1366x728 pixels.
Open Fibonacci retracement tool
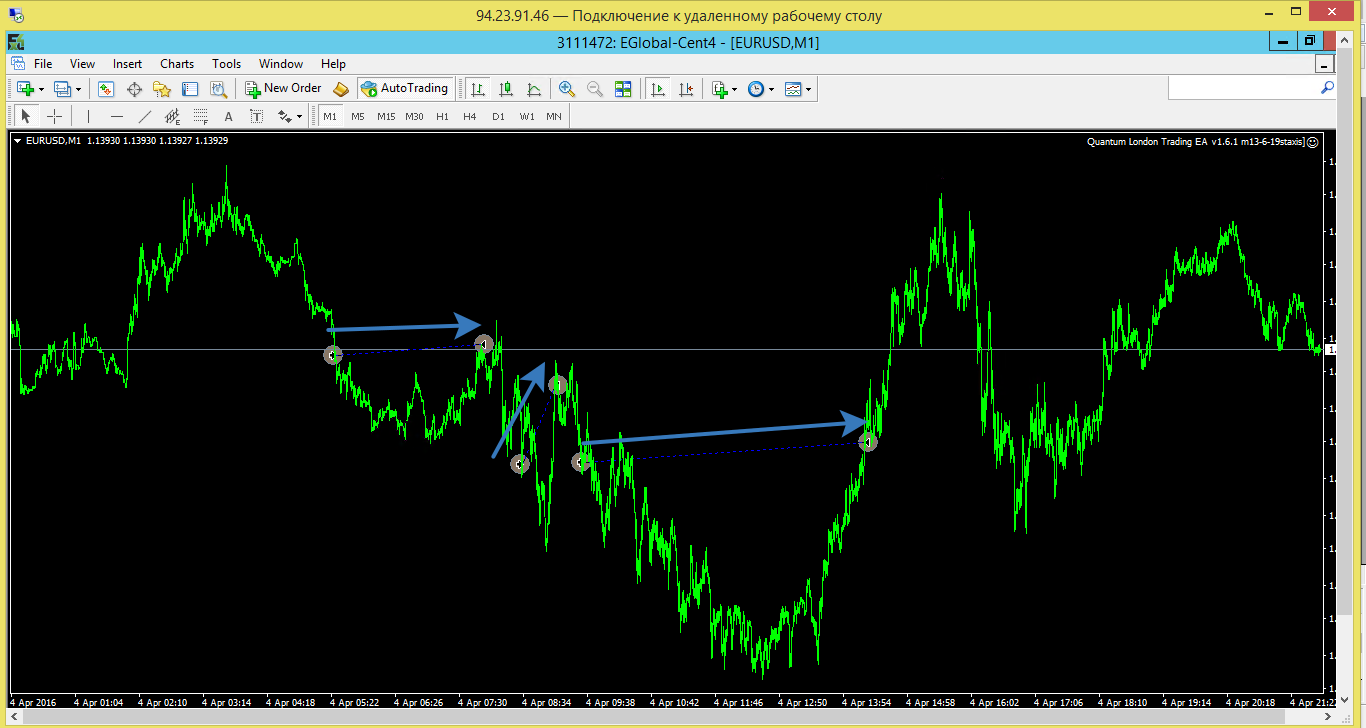(x=200, y=116)
